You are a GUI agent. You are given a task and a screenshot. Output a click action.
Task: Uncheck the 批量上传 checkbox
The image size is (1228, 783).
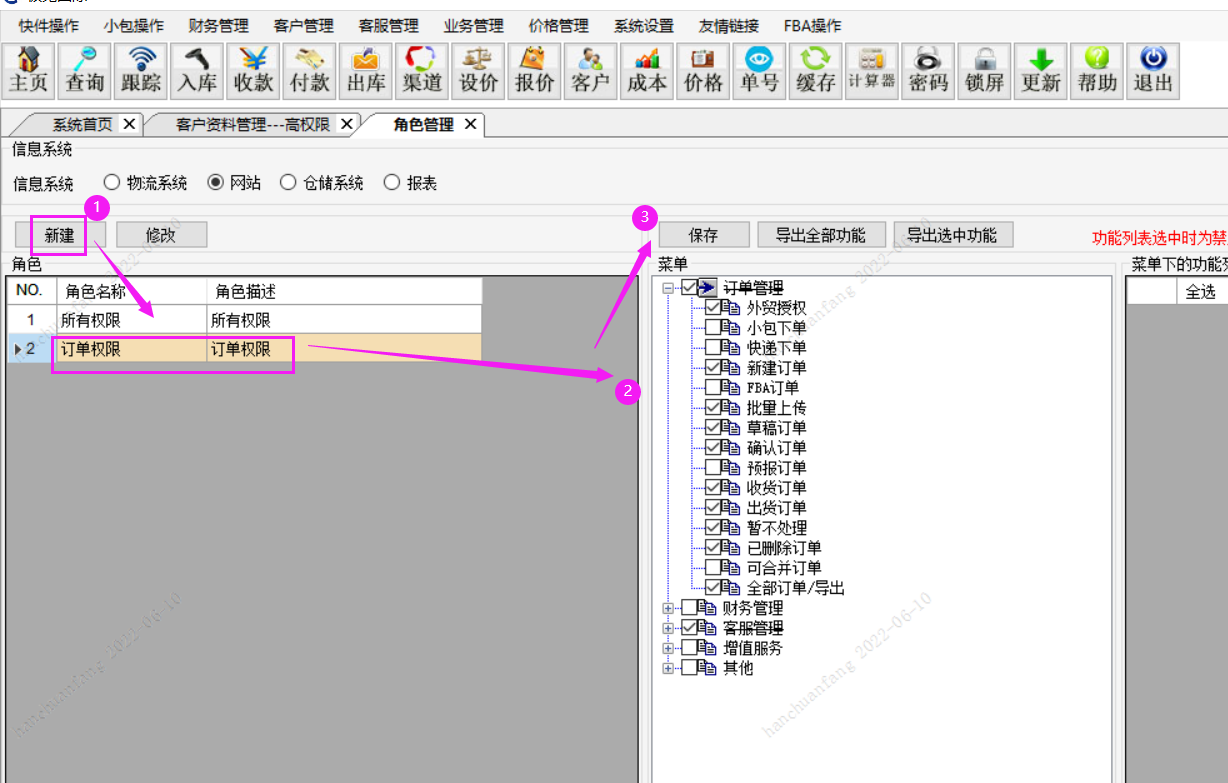pyautogui.click(x=714, y=408)
